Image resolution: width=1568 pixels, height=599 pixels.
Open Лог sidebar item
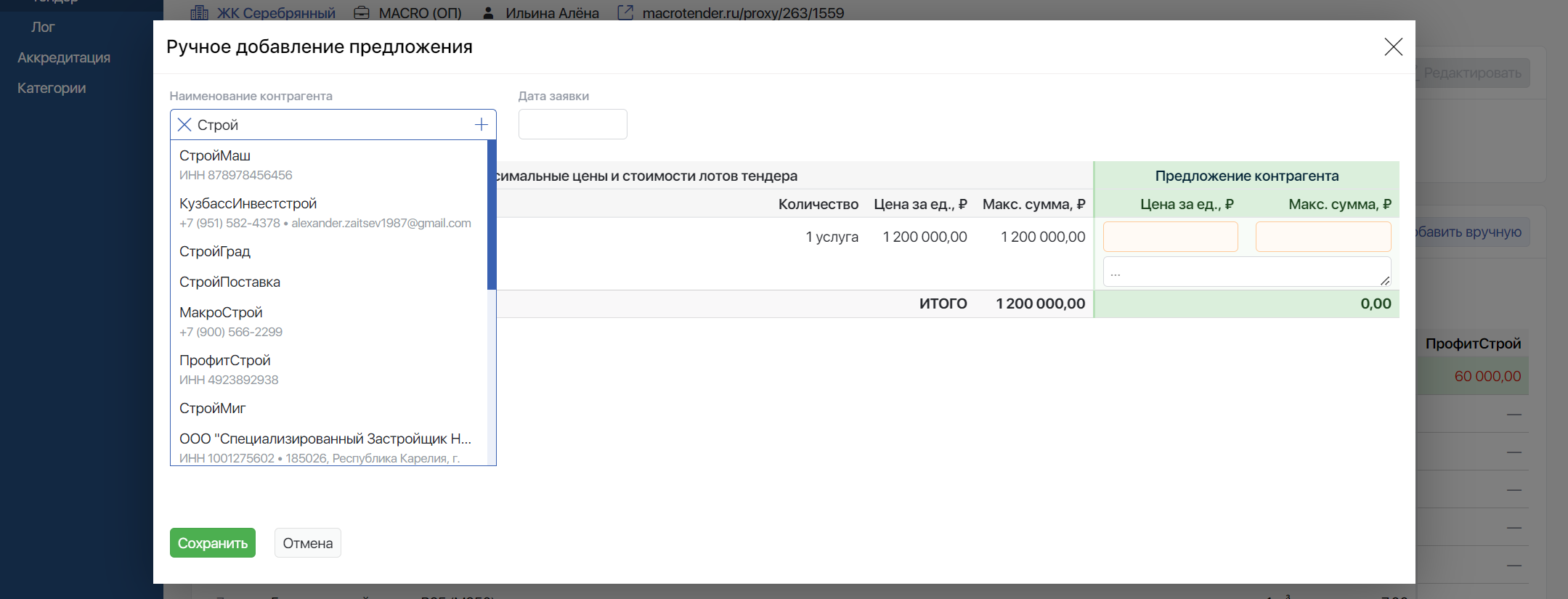pyautogui.click(x=43, y=27)
